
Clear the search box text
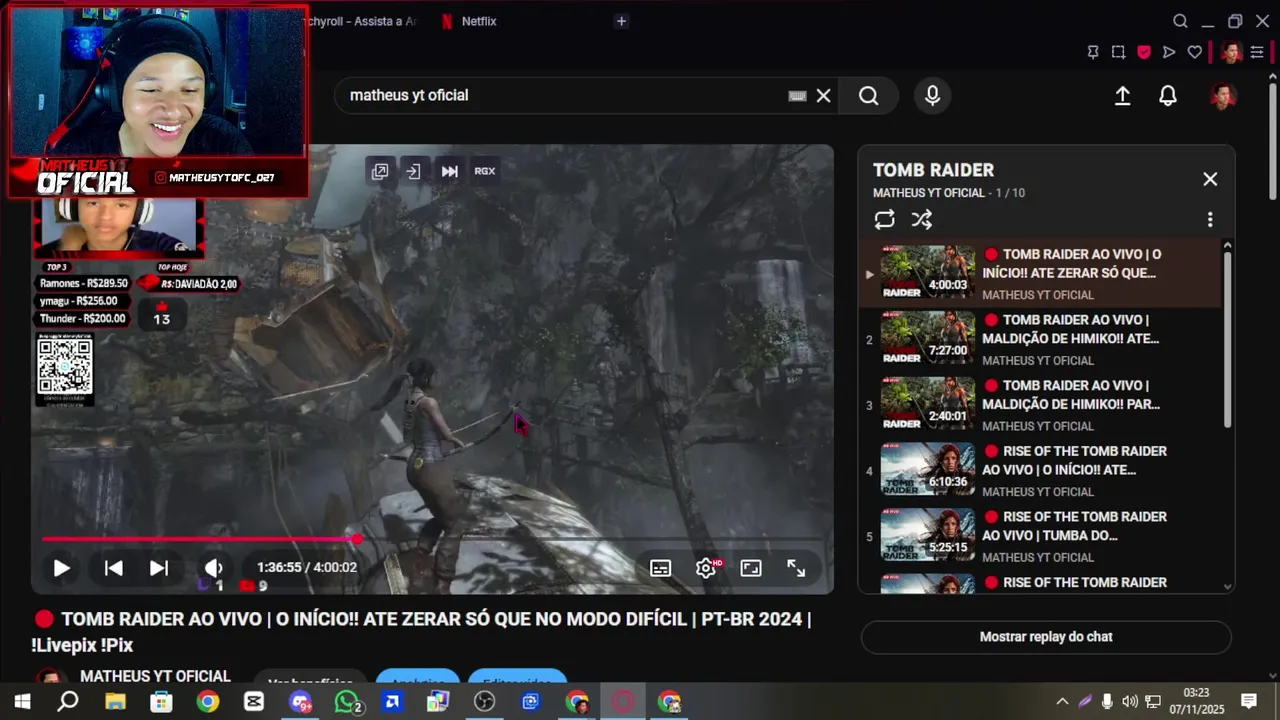[823, 96]
